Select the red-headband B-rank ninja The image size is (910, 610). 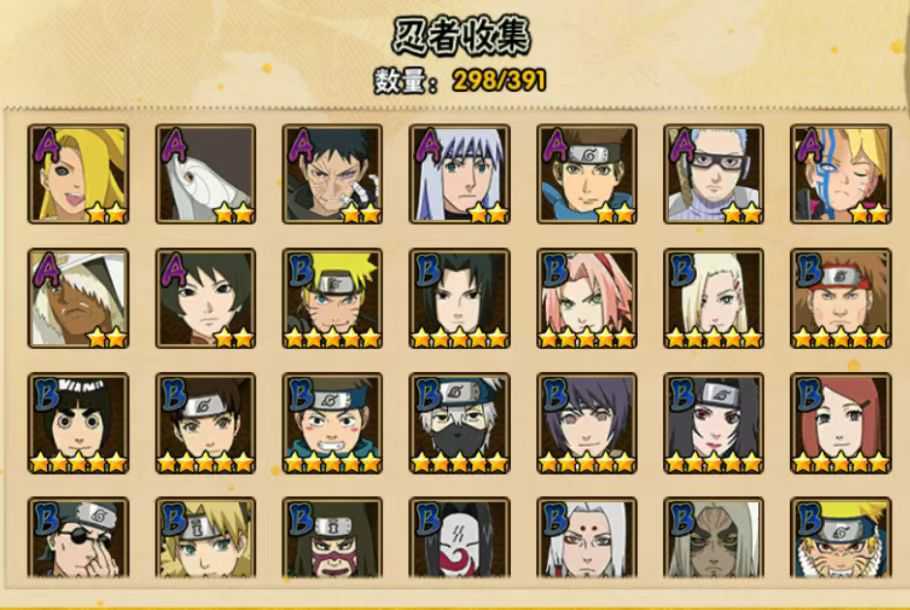coord(840,298)
